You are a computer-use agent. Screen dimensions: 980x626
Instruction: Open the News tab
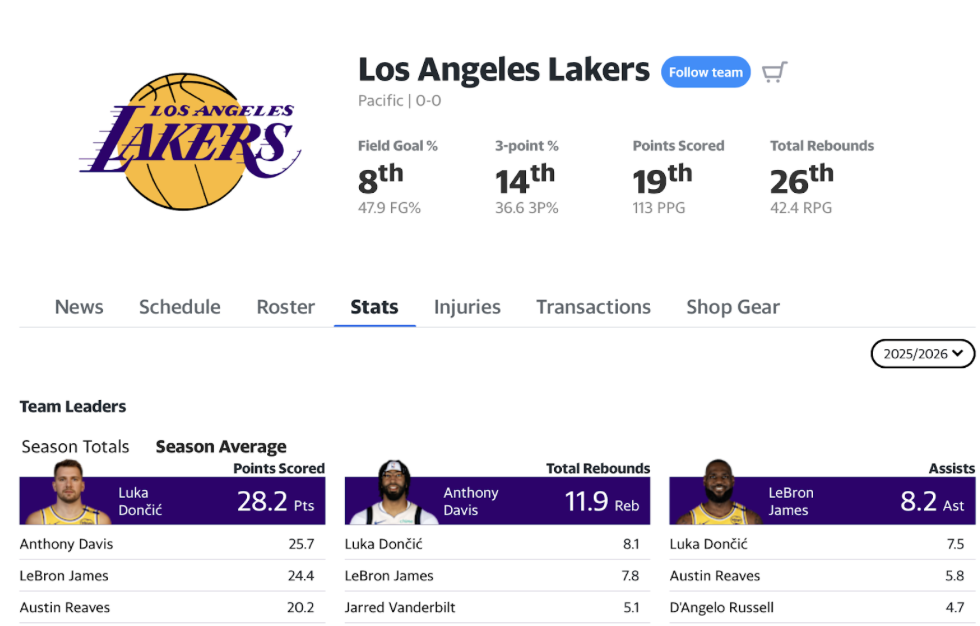tap(79, 307)
